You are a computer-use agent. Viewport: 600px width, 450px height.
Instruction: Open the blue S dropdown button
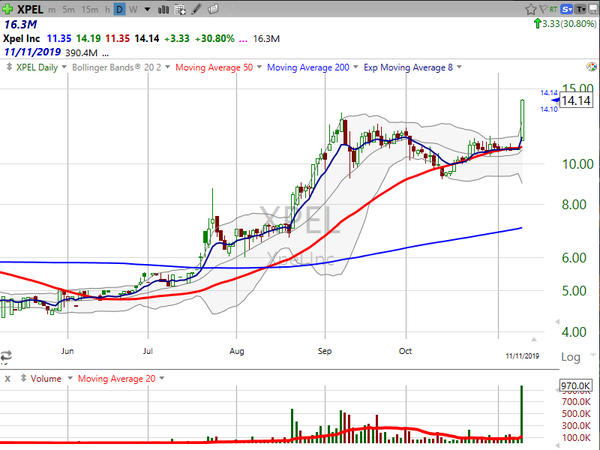[x=567, y=9]
